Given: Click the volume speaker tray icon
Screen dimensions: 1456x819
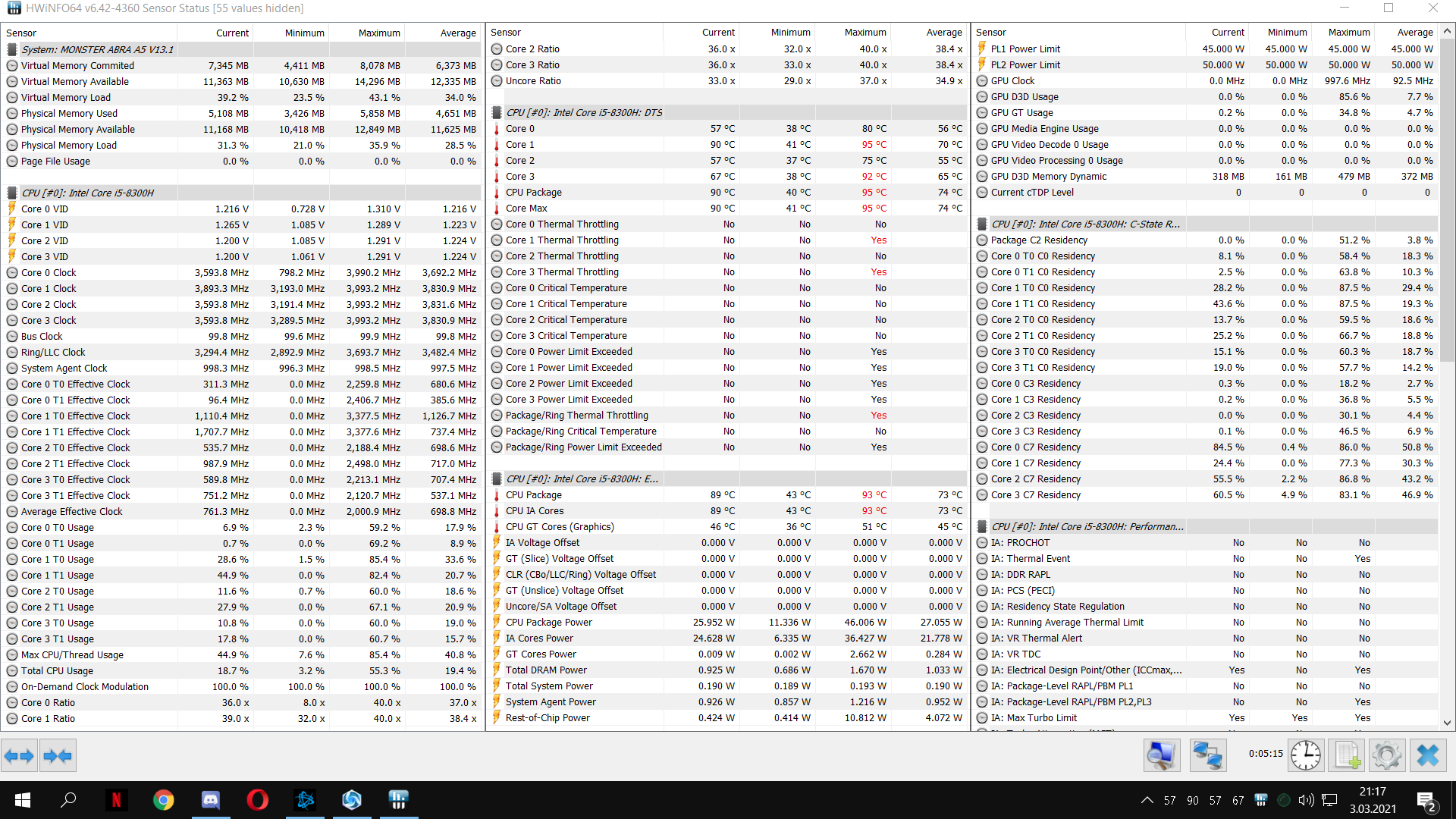Looking at the screenshot, I should (x=1306, y=800).
